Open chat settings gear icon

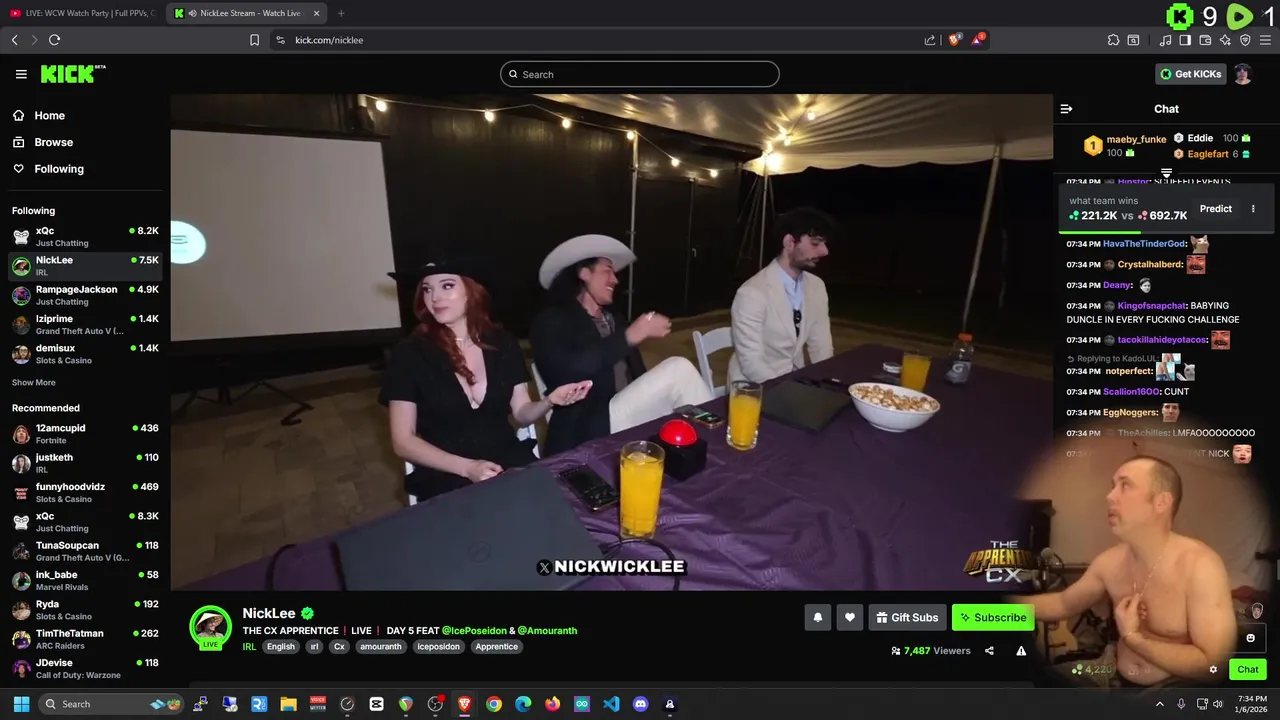(x=1213, y=670)
